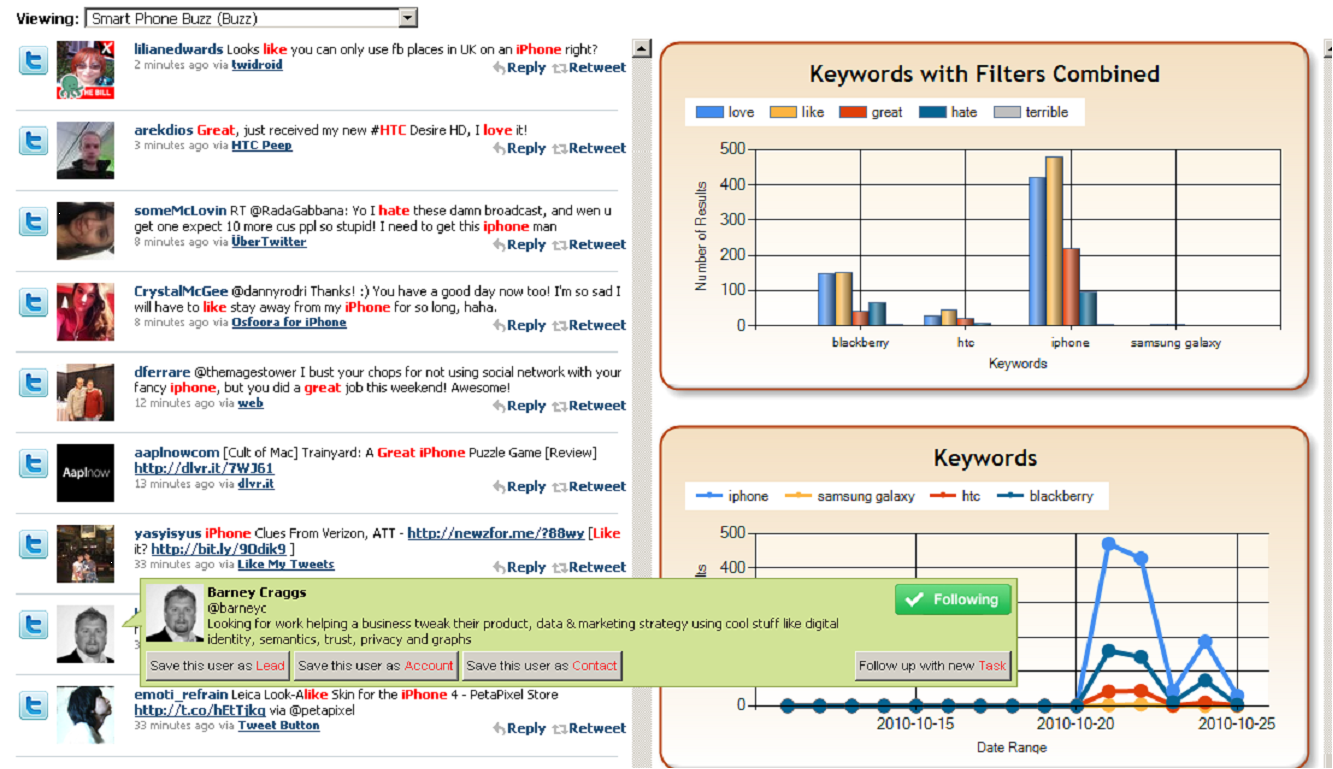The height and width of the screenshot is (769, 1333).
Task: Click Twitter icon beside emoti_refrain tweet
Action: (x=34, y=706)
